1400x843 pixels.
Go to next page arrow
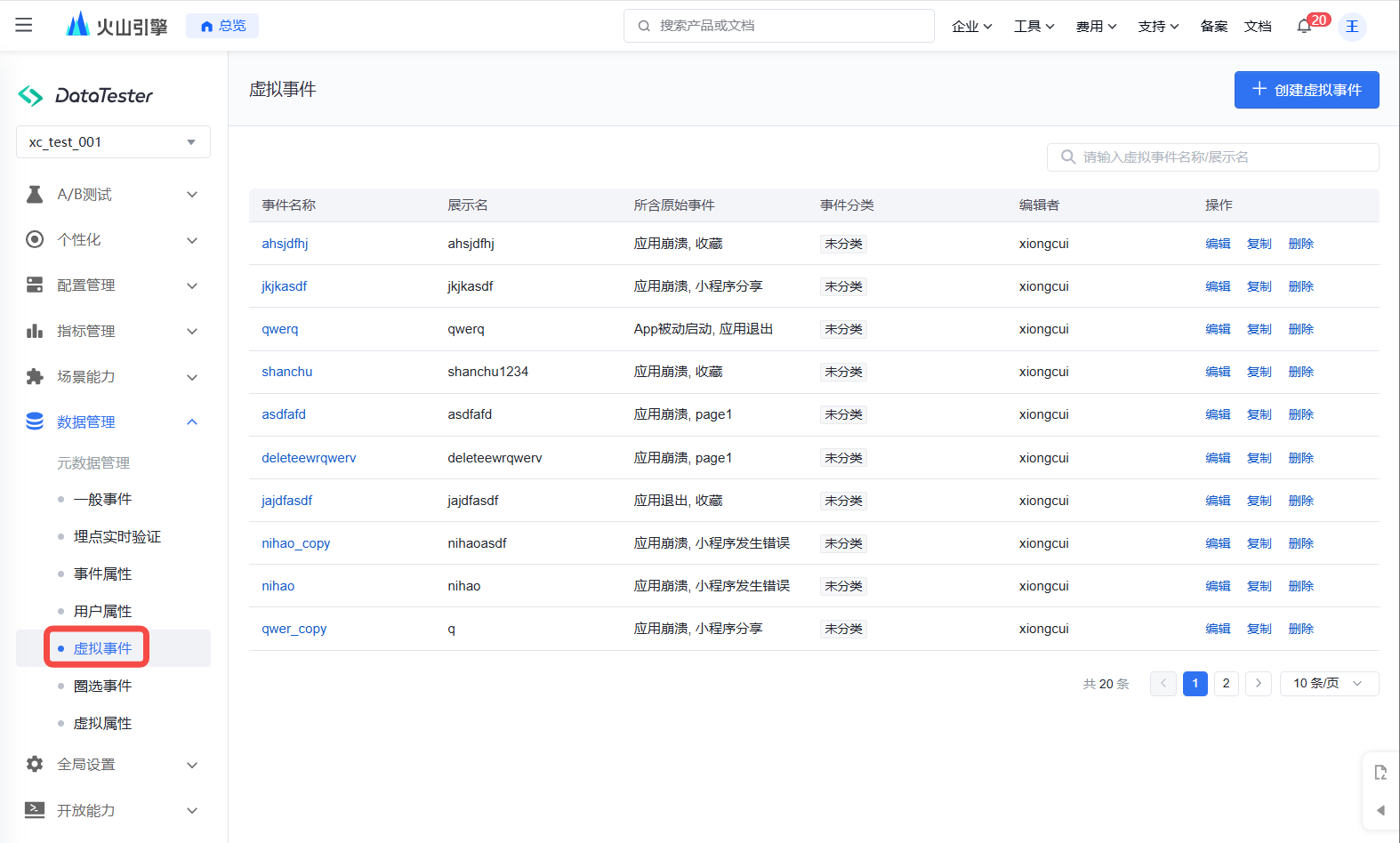tap(1258, 683)
